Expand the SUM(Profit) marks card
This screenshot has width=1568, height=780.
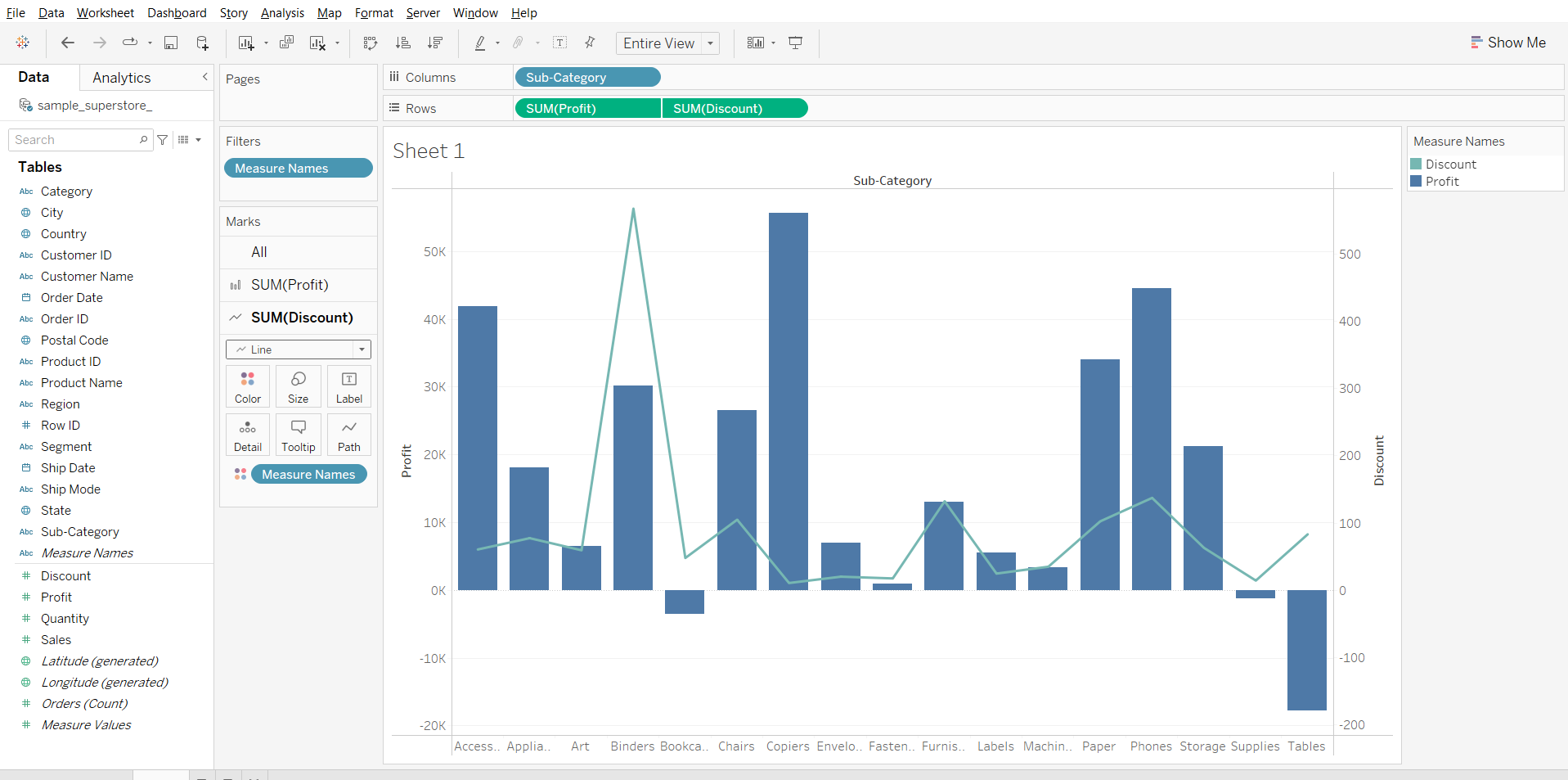(290, 285)
